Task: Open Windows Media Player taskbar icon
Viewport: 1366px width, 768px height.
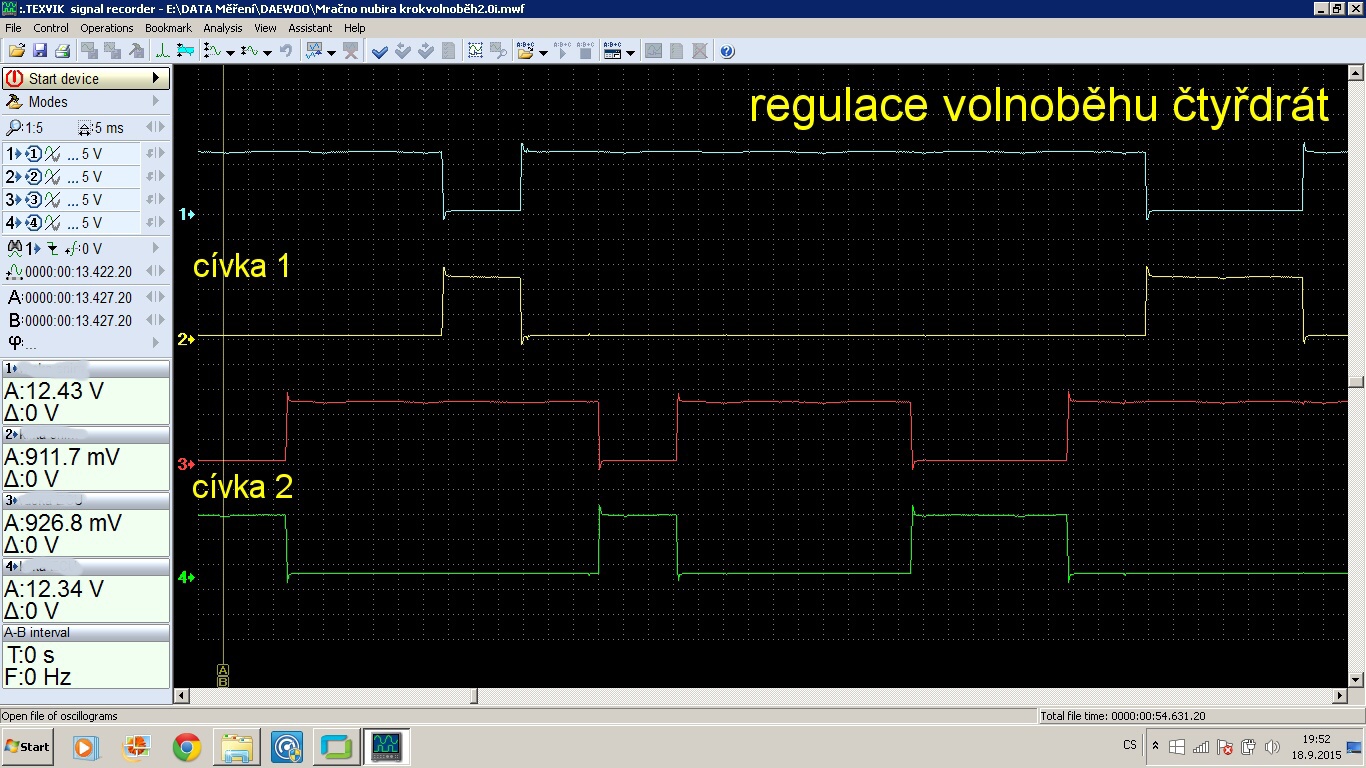Action: click(x=85, y=746)
